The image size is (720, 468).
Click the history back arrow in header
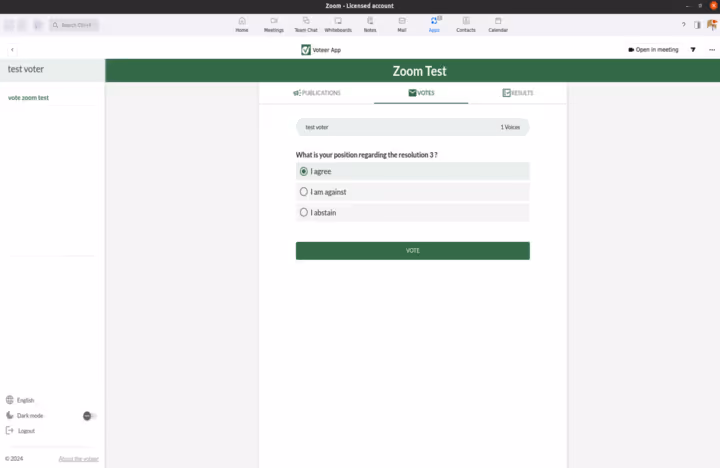pyautogui.click(x=9, y=25)
